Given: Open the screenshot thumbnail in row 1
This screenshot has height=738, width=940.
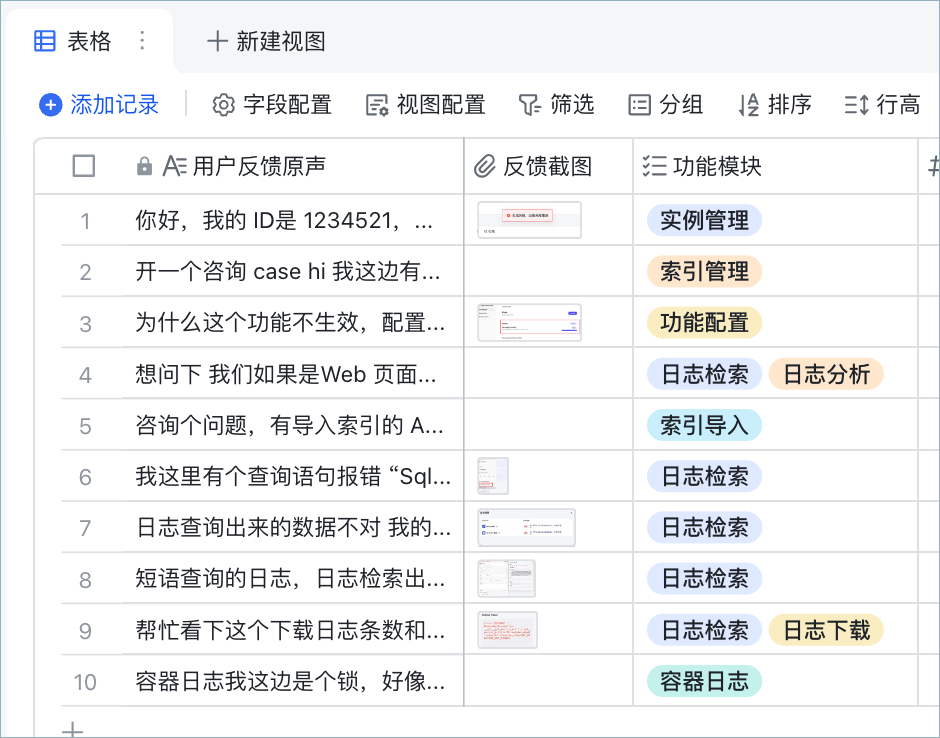Looking at the screenshot, I should (529, 220).
